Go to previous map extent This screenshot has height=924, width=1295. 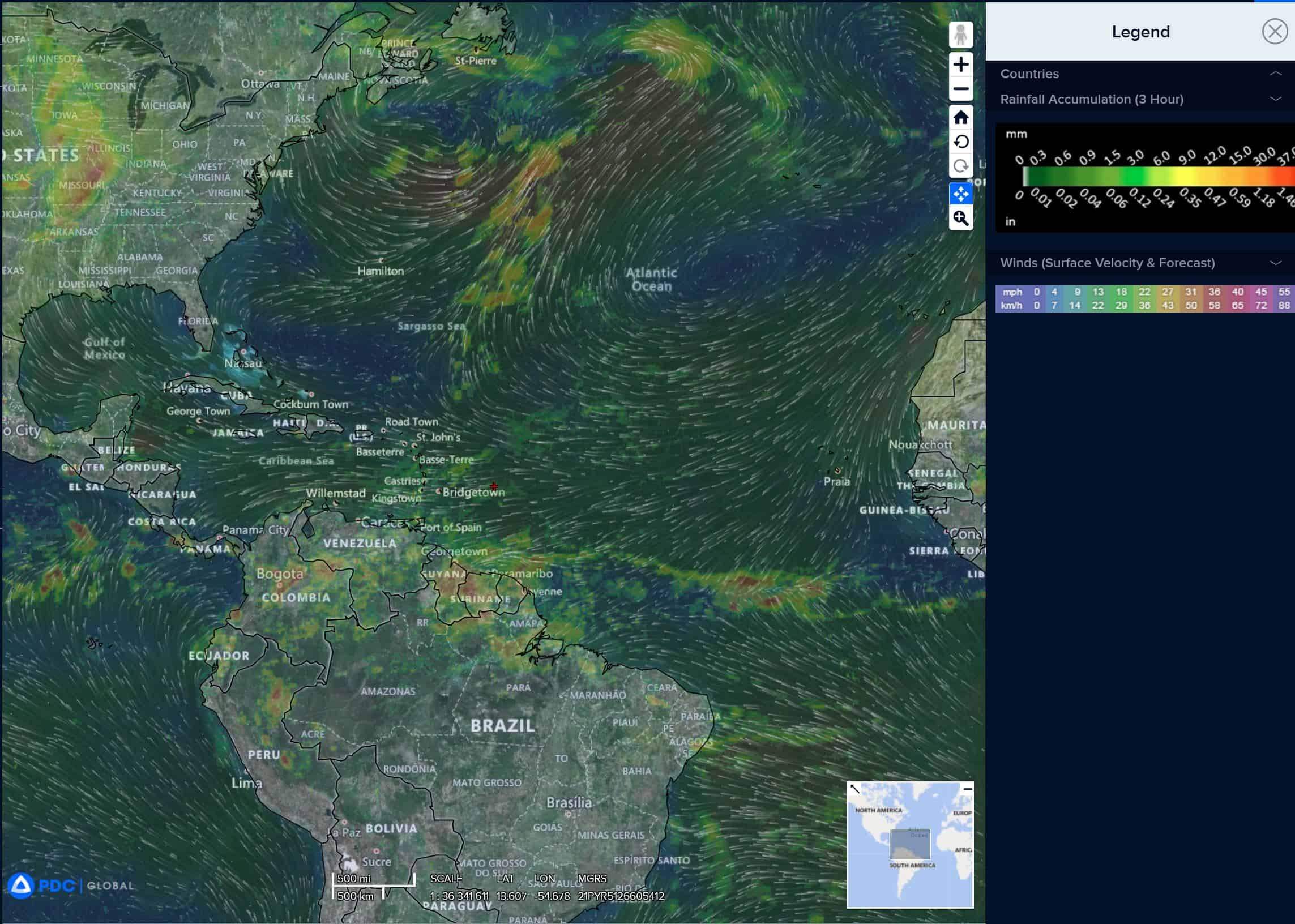[x=960, y=142]
